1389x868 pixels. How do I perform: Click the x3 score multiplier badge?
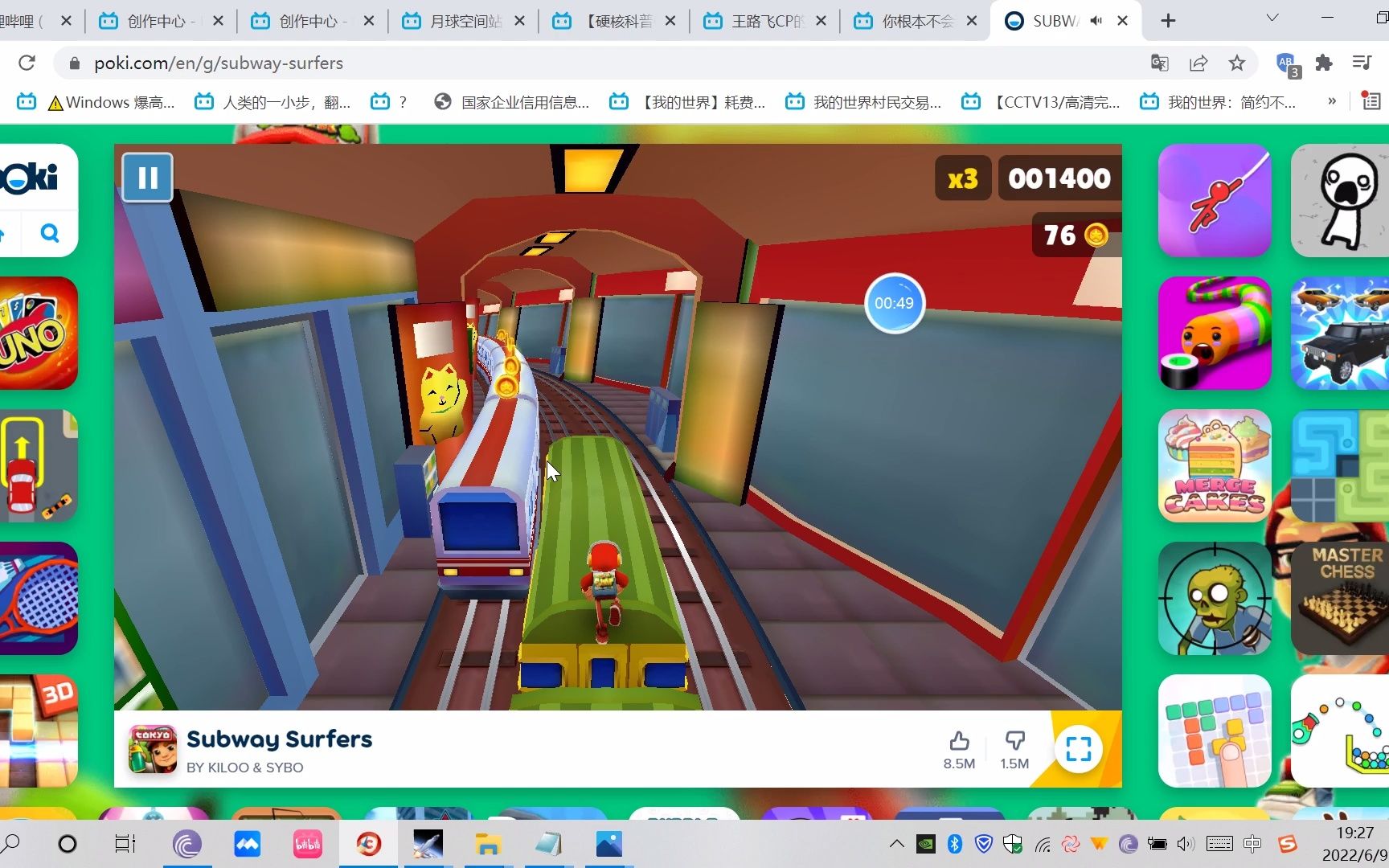(962, 178)
